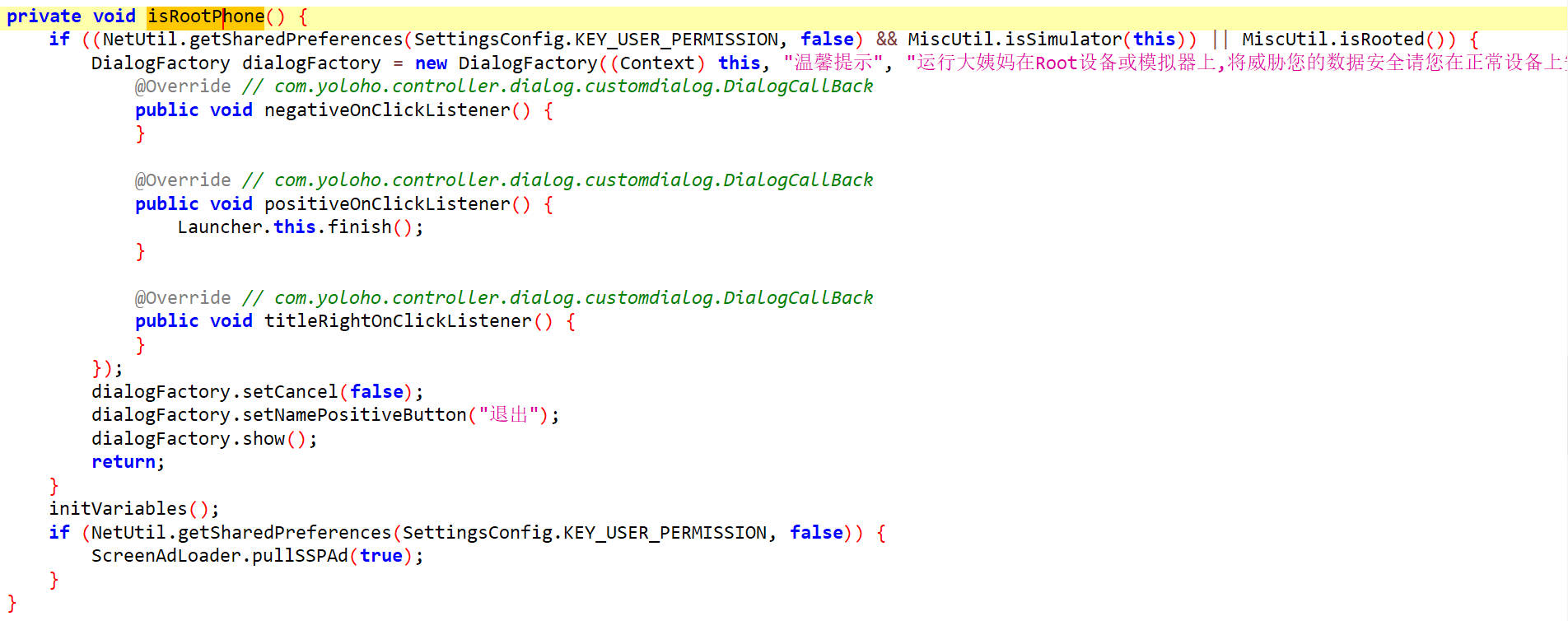
Task: Click the "退出" string literal
Action: pos(508,415)
